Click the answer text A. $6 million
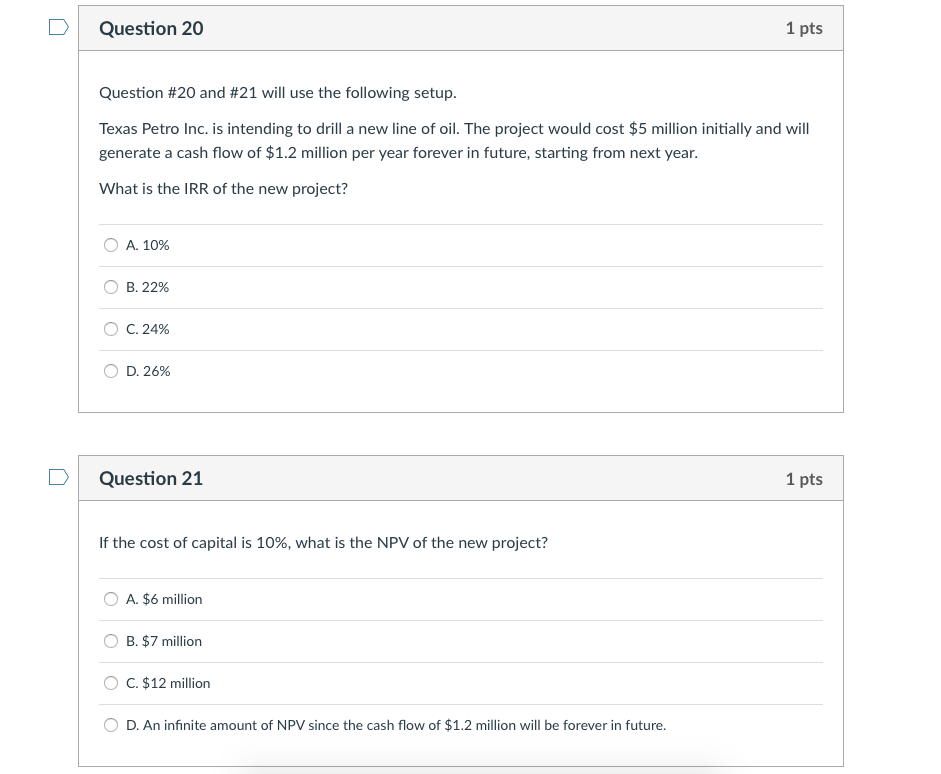This screenshot has height=774, width=941. point(164,599)
